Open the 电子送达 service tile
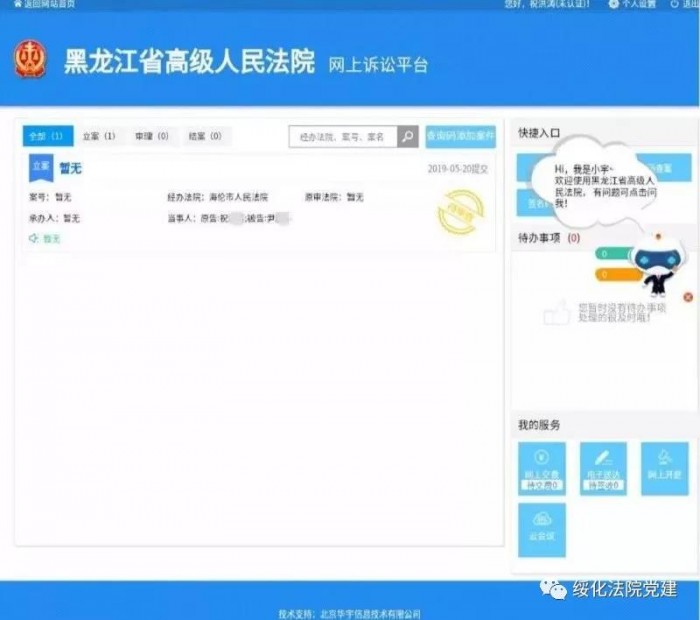Image resolution: width=700 pixels, height=620 pixels. pos(603,469)
